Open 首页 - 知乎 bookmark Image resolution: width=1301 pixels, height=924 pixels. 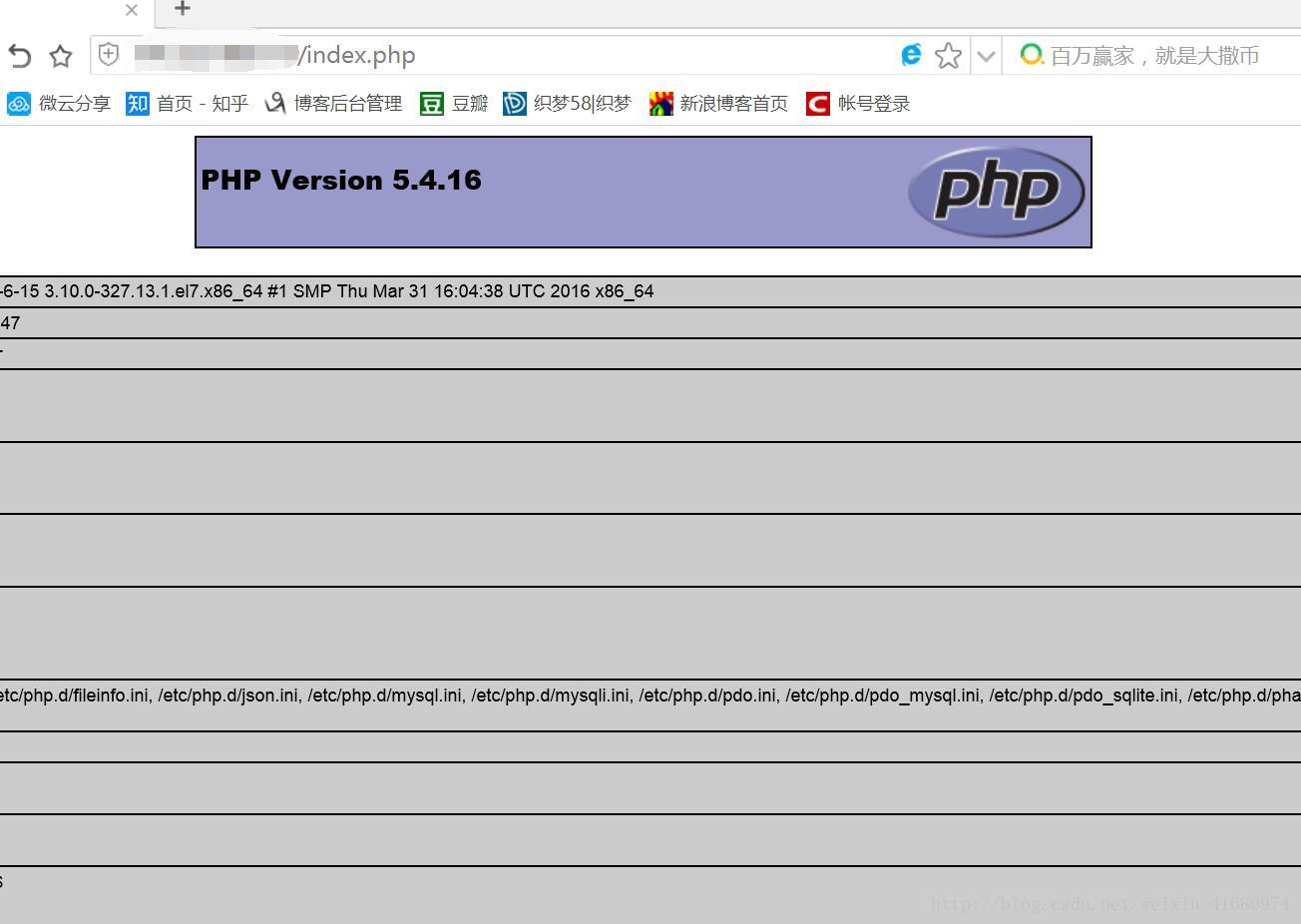point(187,104)
